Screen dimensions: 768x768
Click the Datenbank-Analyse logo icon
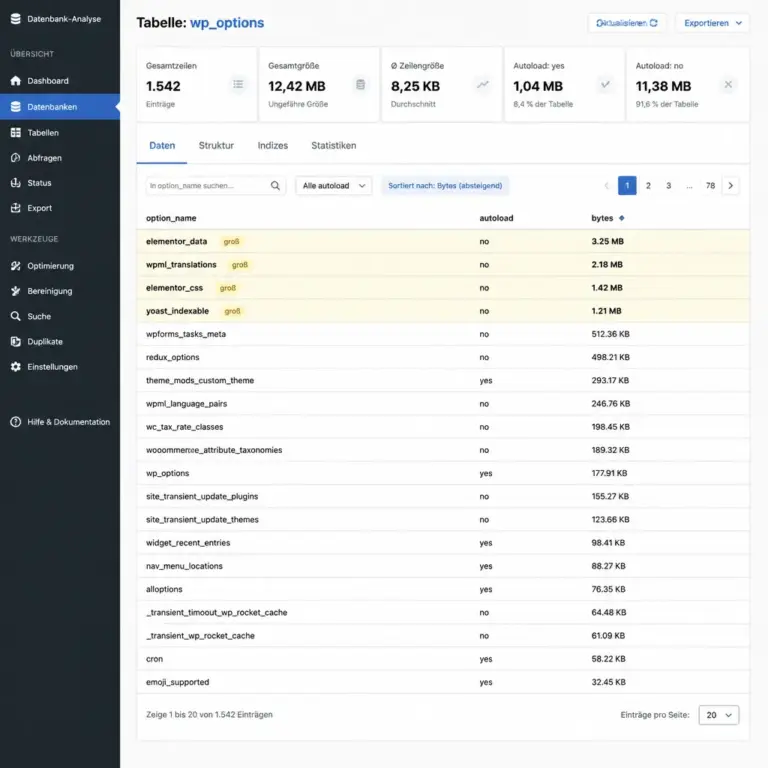16,19
